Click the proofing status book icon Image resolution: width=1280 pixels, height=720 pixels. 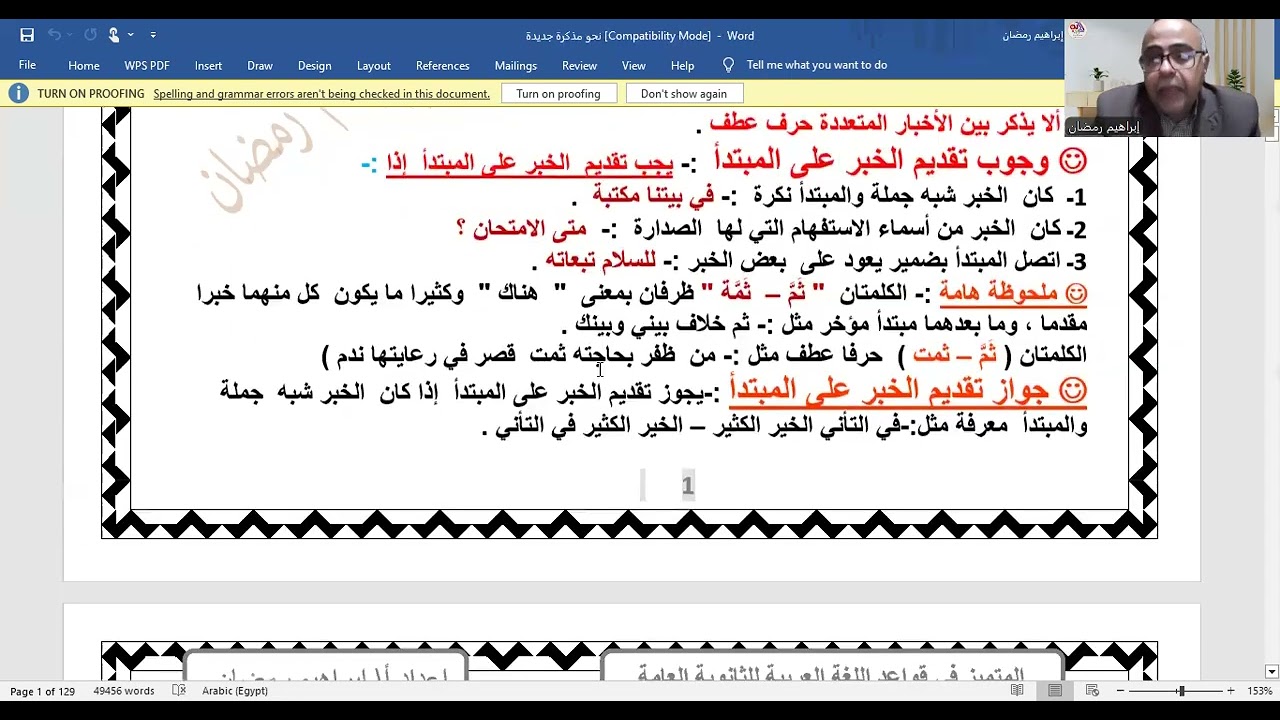(x=179, y=691)
